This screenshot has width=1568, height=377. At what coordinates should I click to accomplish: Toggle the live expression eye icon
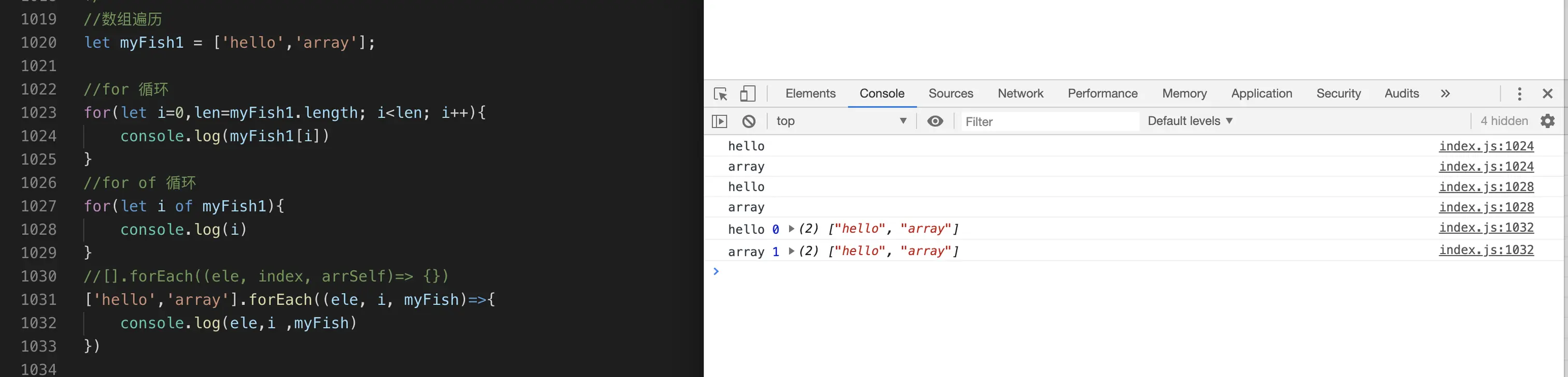pos(935,121)
